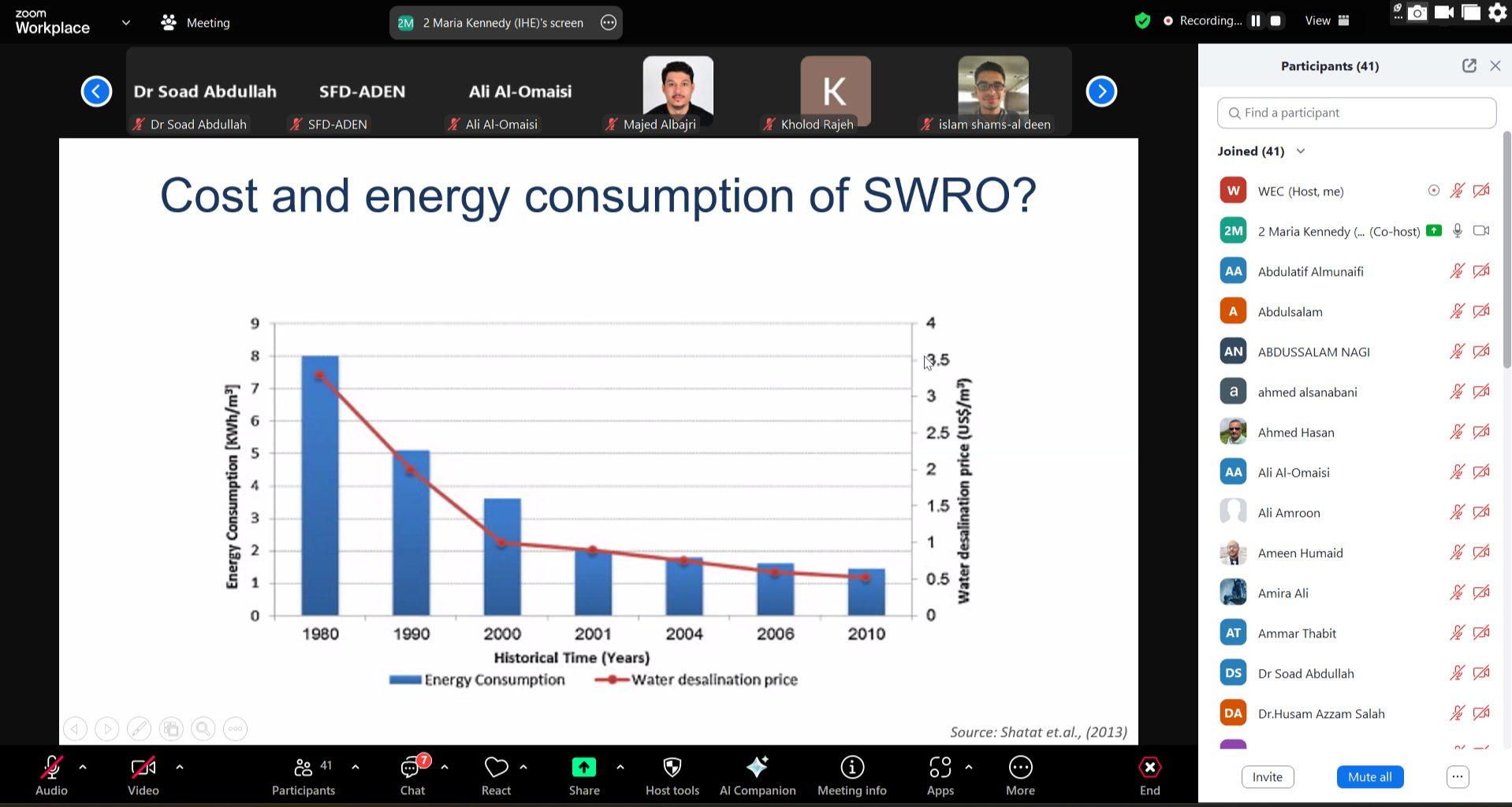The width and height of the screenshot is (1512, 807).
Task: Click the End meeting icon
Action: pos(1149,768)
